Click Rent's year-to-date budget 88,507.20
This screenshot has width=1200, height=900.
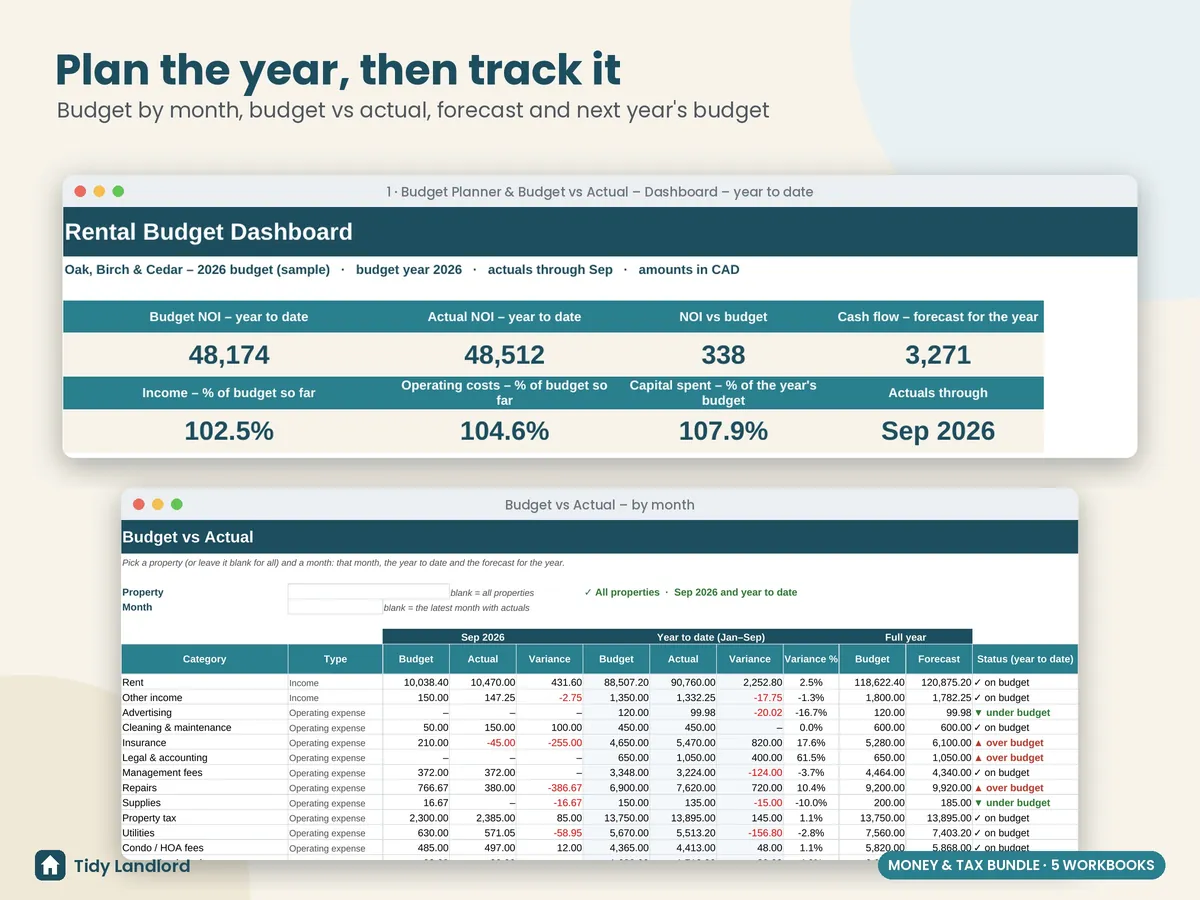(616, 682)
